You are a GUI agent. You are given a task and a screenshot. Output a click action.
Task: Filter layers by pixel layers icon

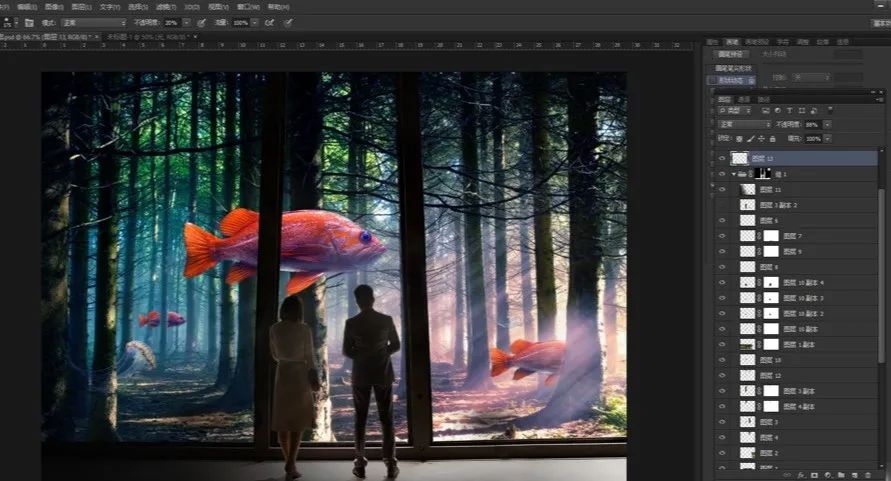point(765,110)
